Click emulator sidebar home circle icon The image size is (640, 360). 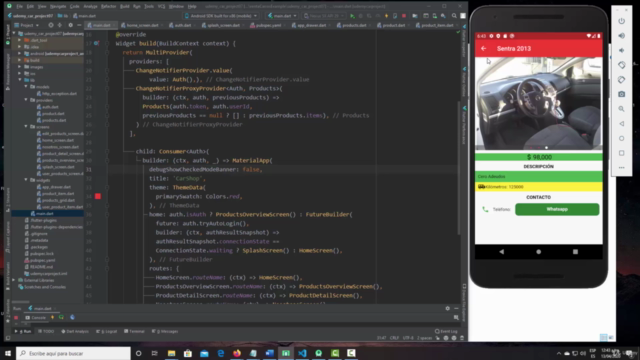click(621, 138)
